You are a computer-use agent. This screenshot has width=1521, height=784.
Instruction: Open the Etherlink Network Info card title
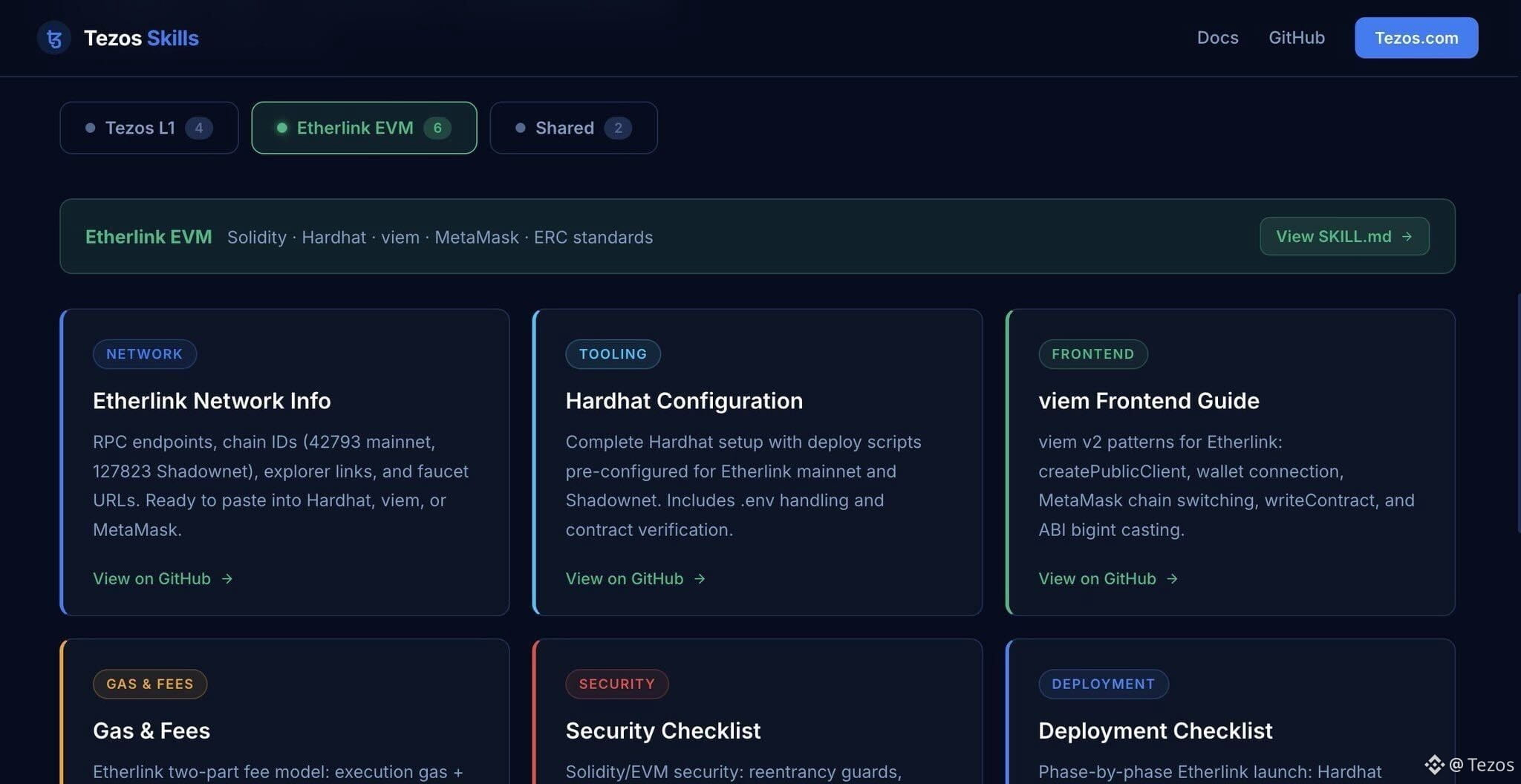212,401
